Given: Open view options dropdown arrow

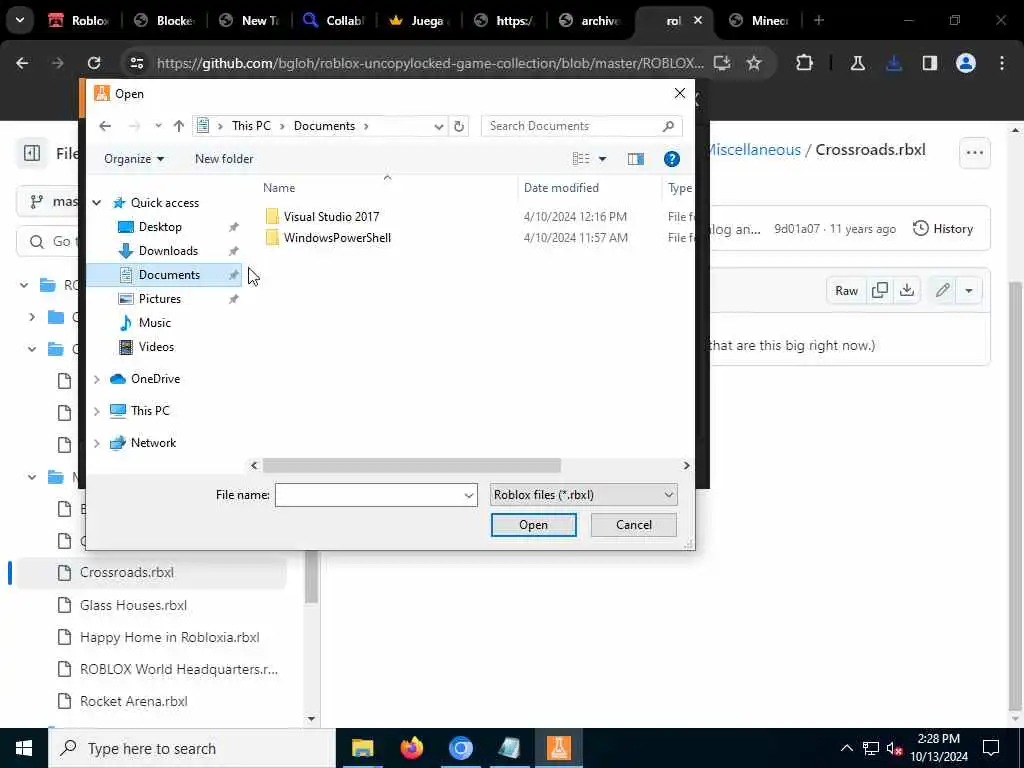Looking at the screenshot, I should (x=602, y=159).
